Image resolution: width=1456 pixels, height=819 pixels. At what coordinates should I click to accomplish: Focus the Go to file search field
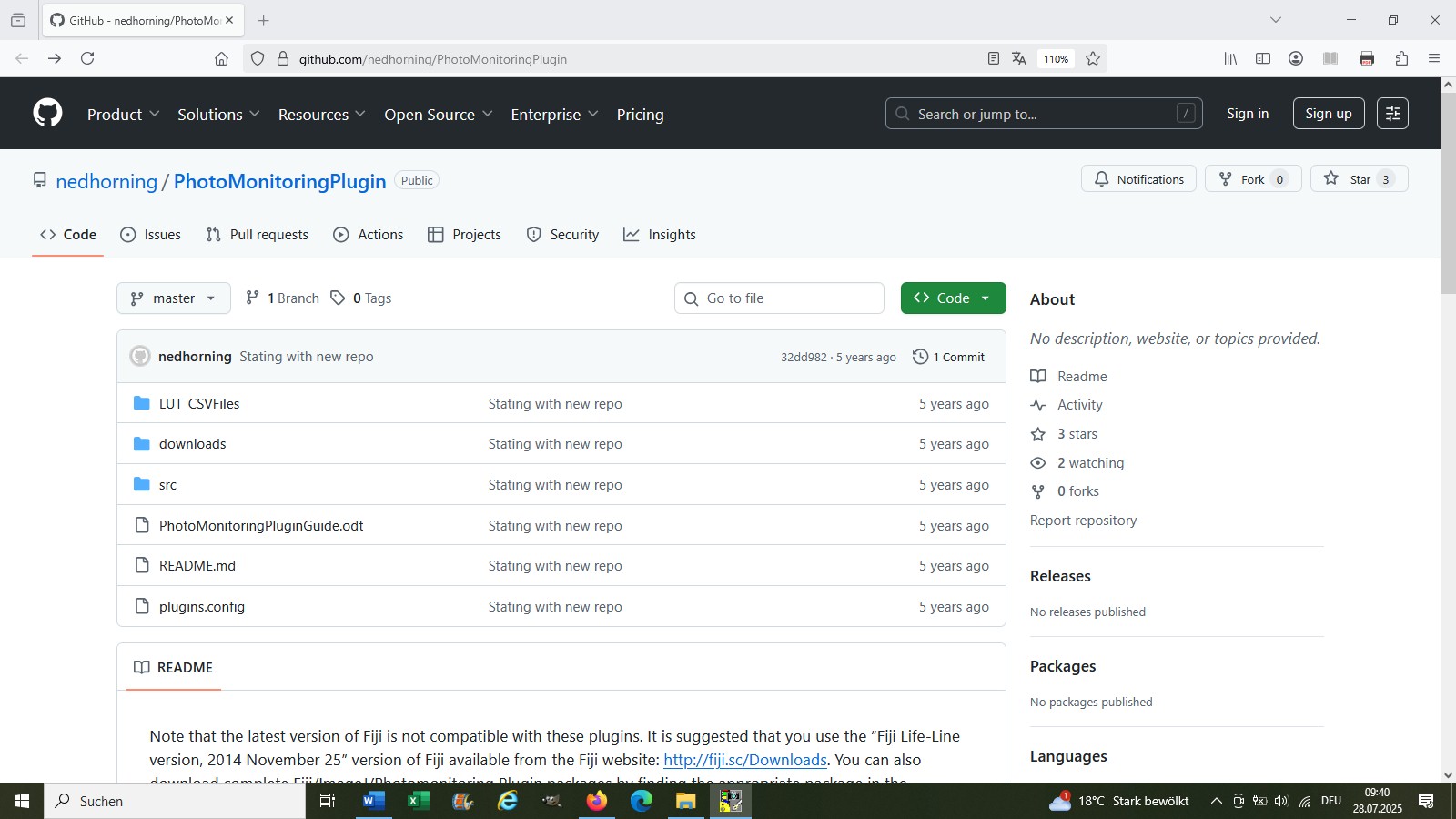click(779, 298)
